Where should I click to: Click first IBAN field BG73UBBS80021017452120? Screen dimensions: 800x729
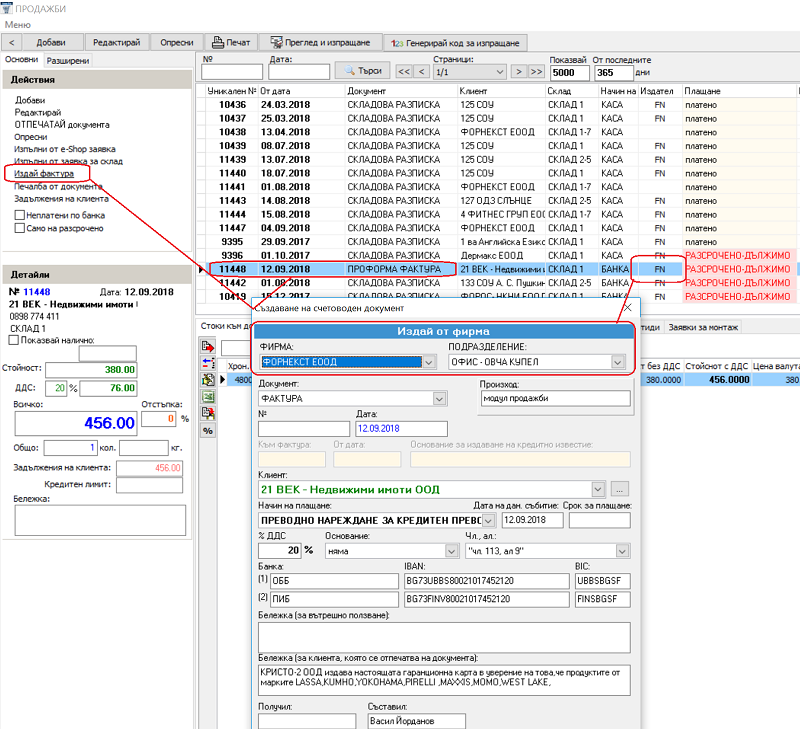point(487,581)
